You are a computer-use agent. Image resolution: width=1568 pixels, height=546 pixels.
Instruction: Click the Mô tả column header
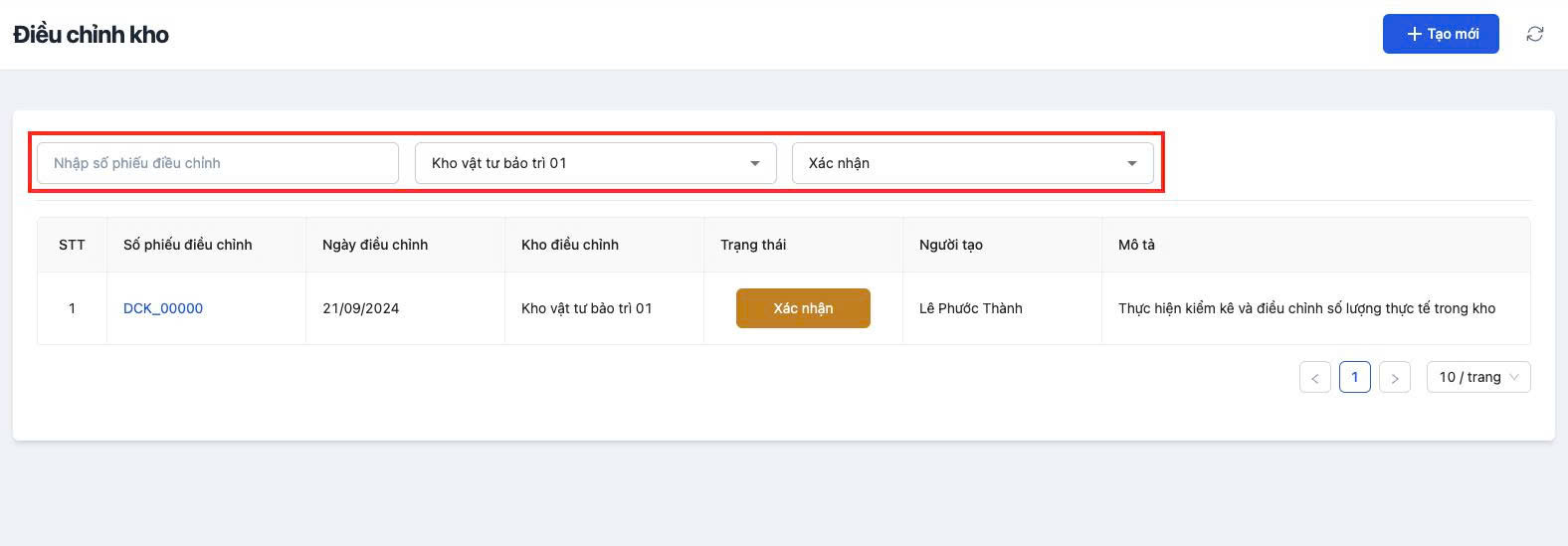click(x=1136, y=245)
